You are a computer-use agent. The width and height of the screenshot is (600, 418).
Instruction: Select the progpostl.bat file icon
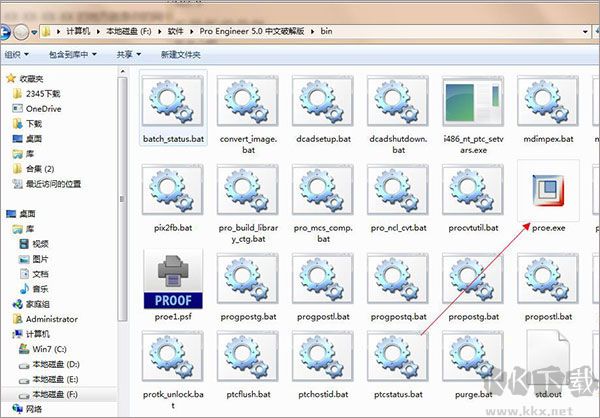point(323,279)
